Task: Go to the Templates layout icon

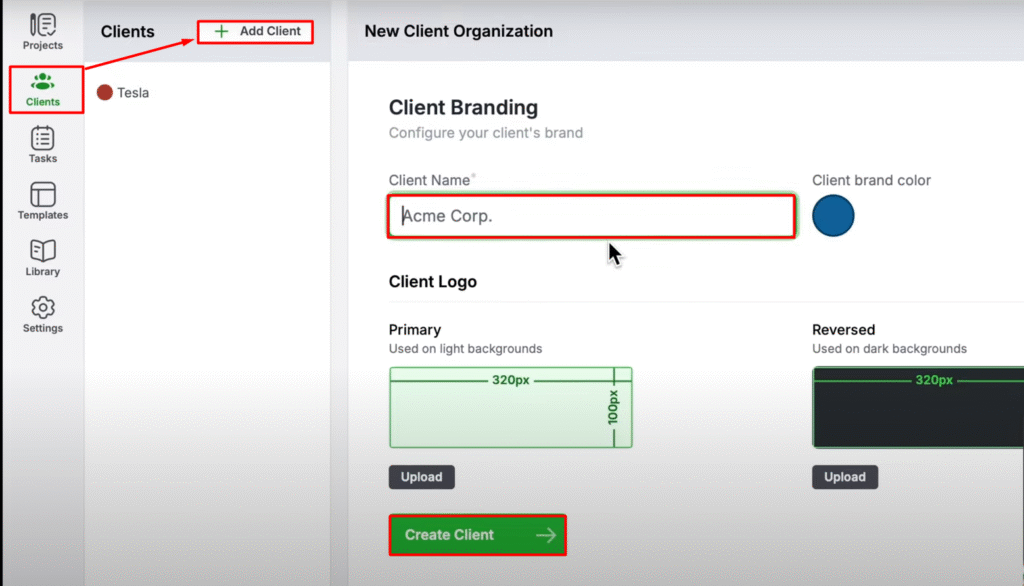Action: pos(42,194)
